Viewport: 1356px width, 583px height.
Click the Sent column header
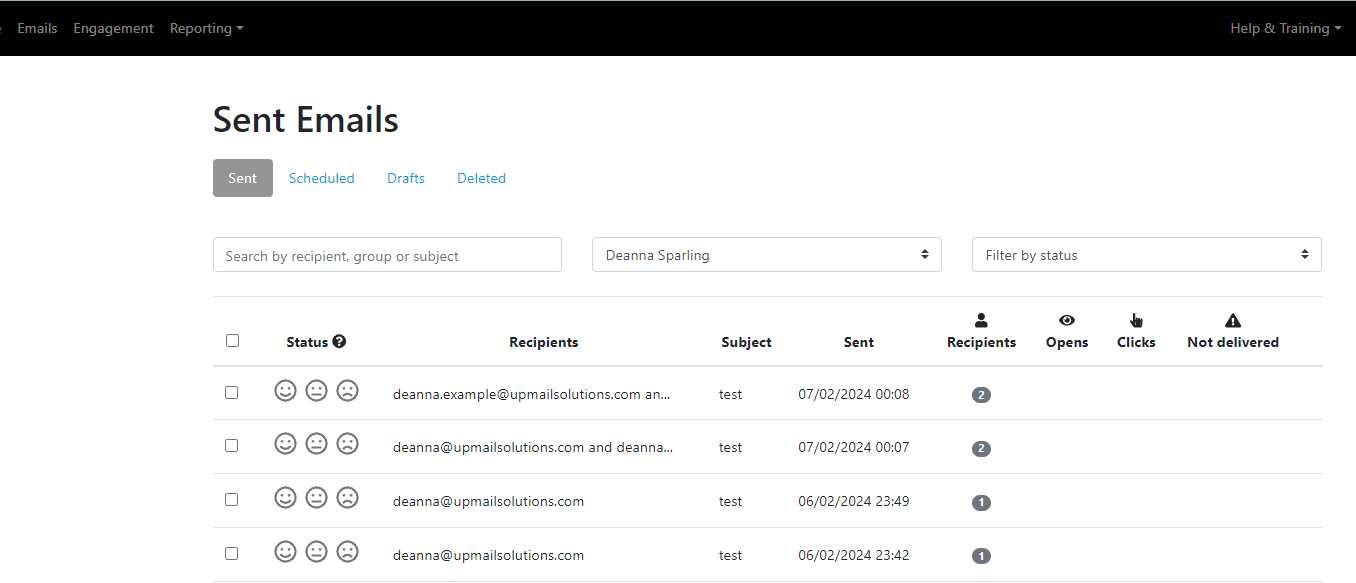(x=858, y=342)
